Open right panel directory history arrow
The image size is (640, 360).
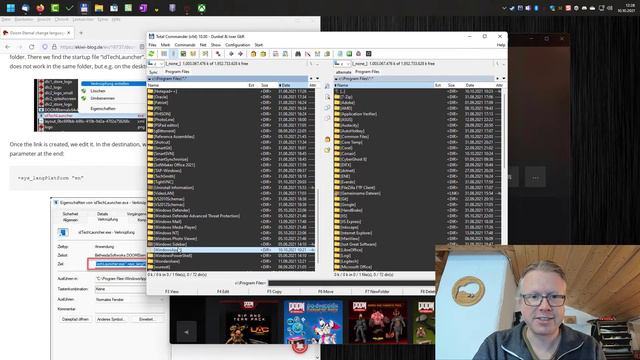click(x=504, y=78)
